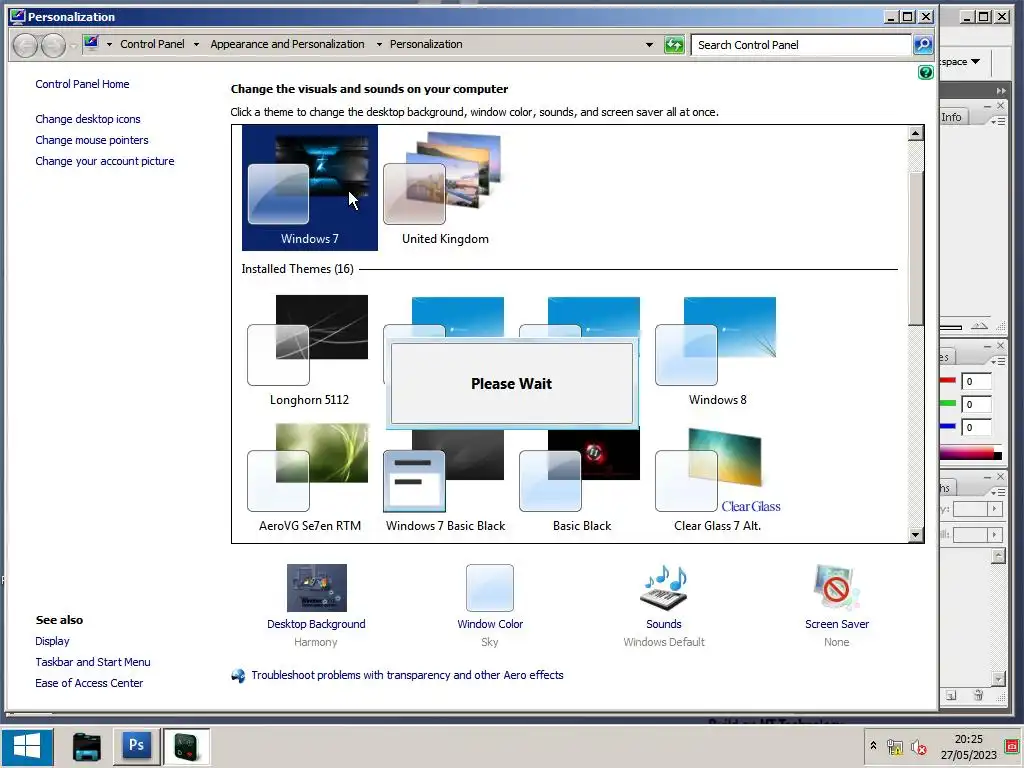Open the Photoshop fill dropdown arrow
Viewport: 1024px width, 768px height.
(x=995, y=535)
